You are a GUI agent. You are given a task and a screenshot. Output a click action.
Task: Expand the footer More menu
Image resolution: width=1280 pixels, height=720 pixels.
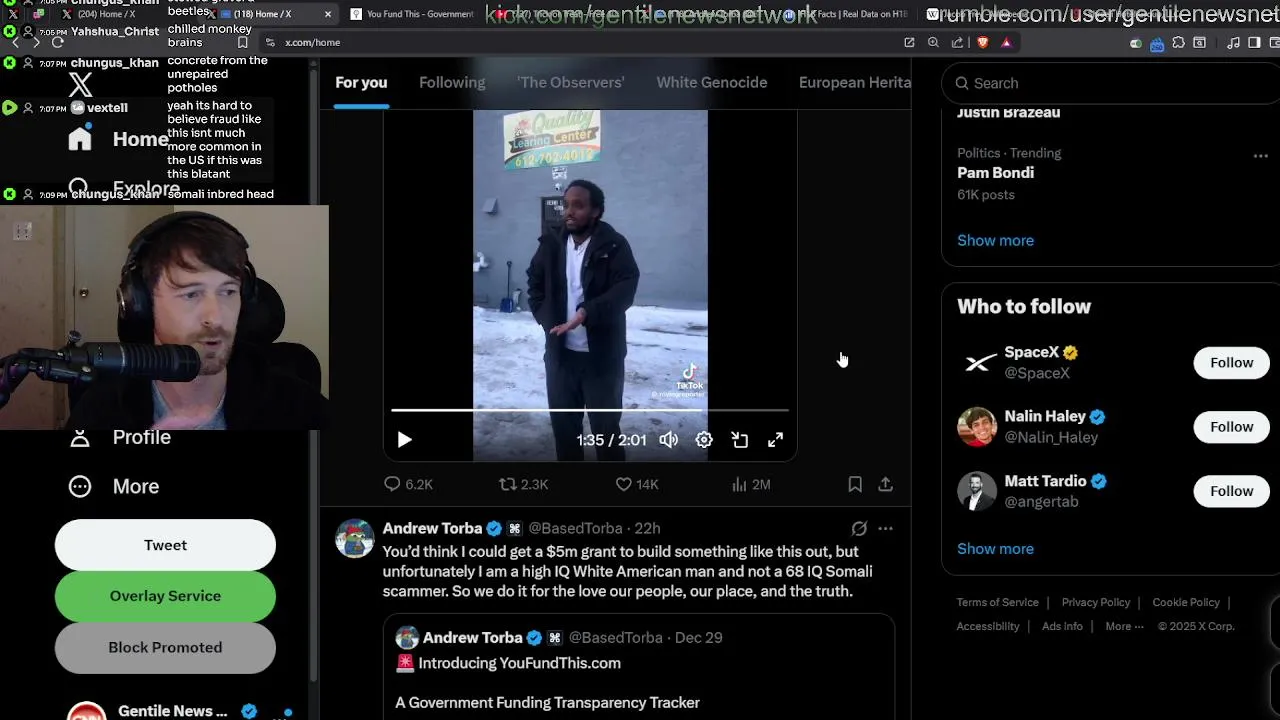[1124, 626]
